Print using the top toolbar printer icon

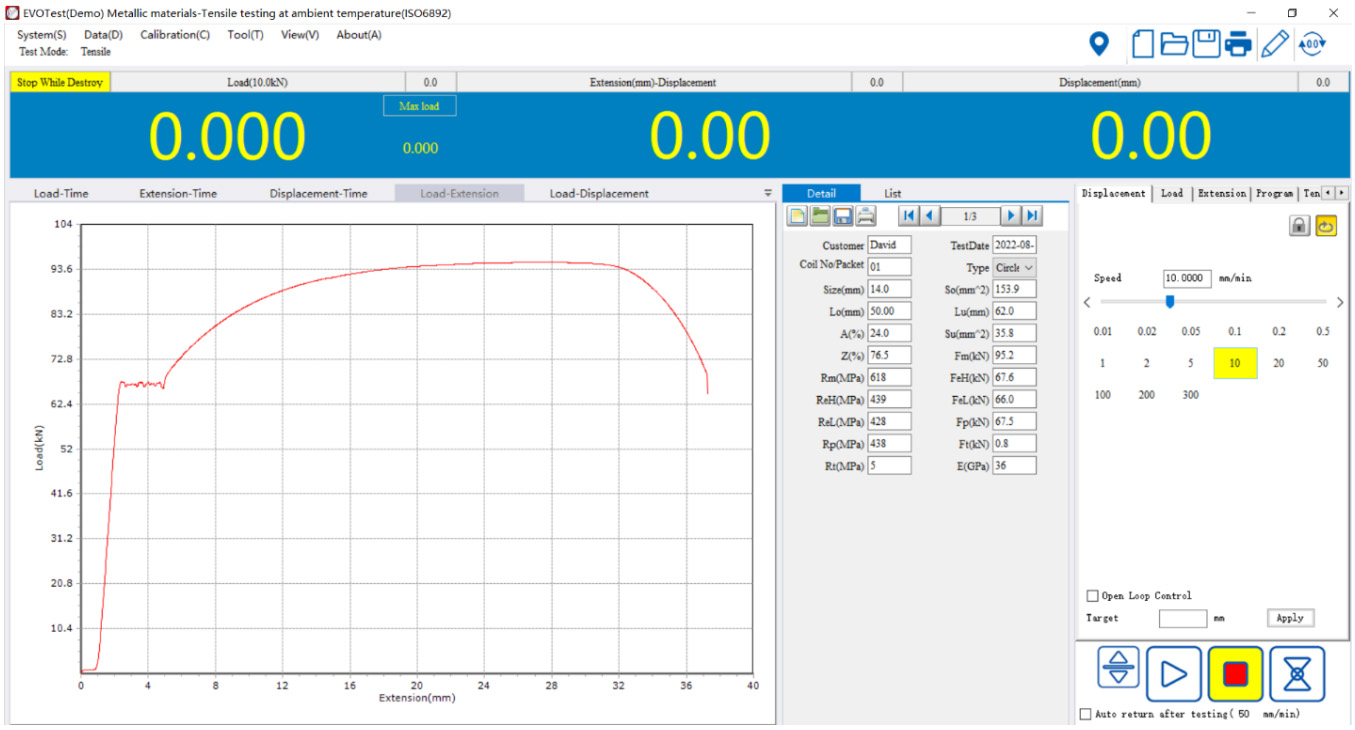(x=1238, y=44)
